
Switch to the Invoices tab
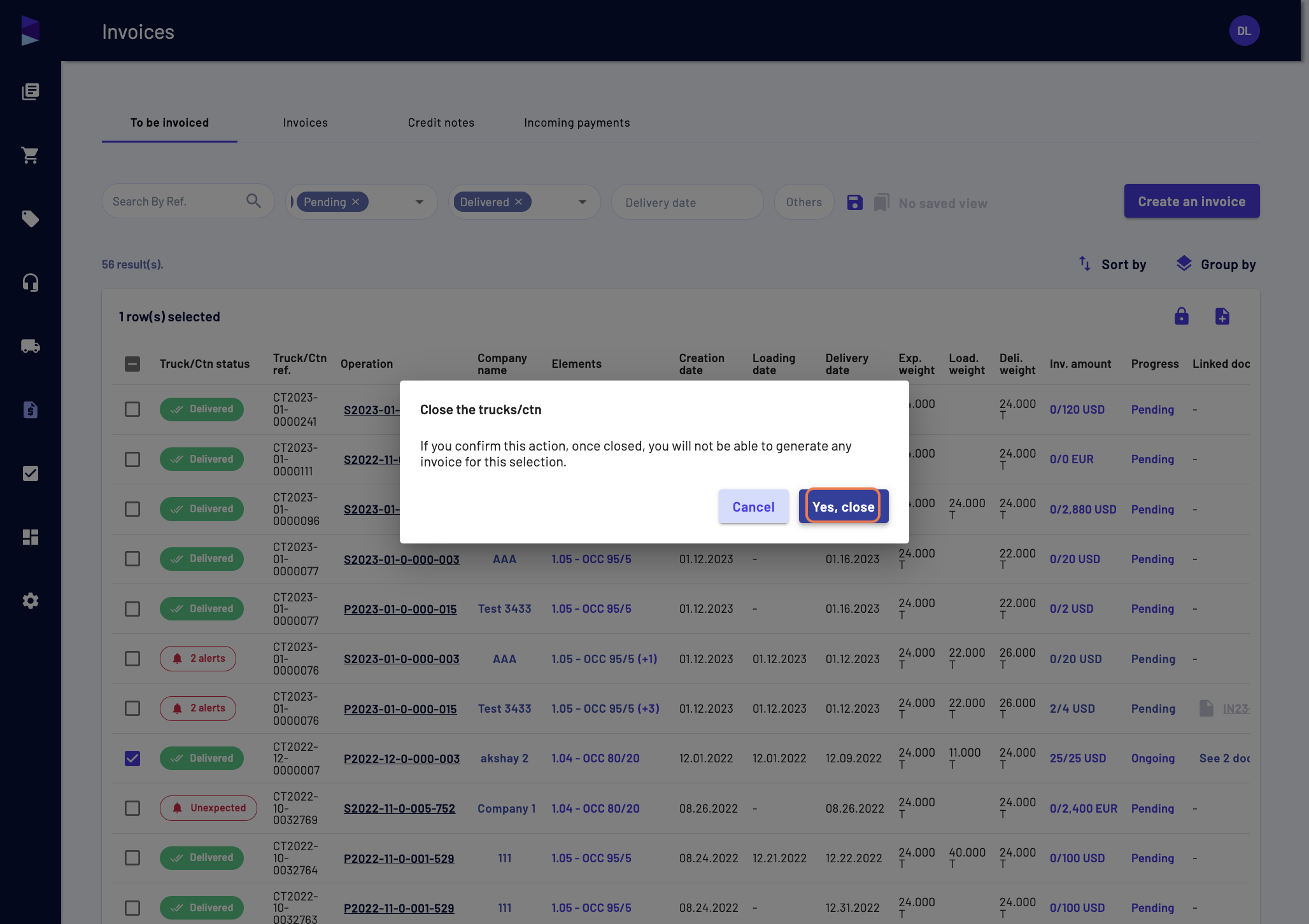tap(306, 122)
